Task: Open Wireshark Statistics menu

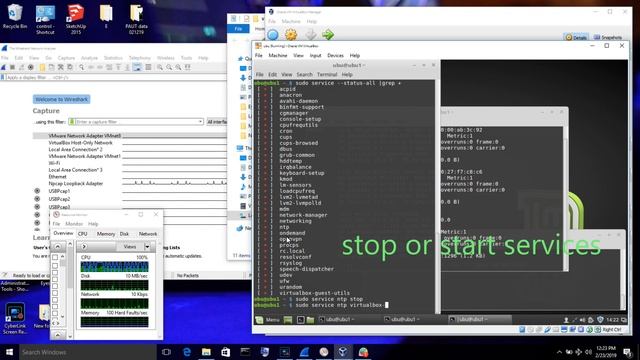Action: point(113,58)
